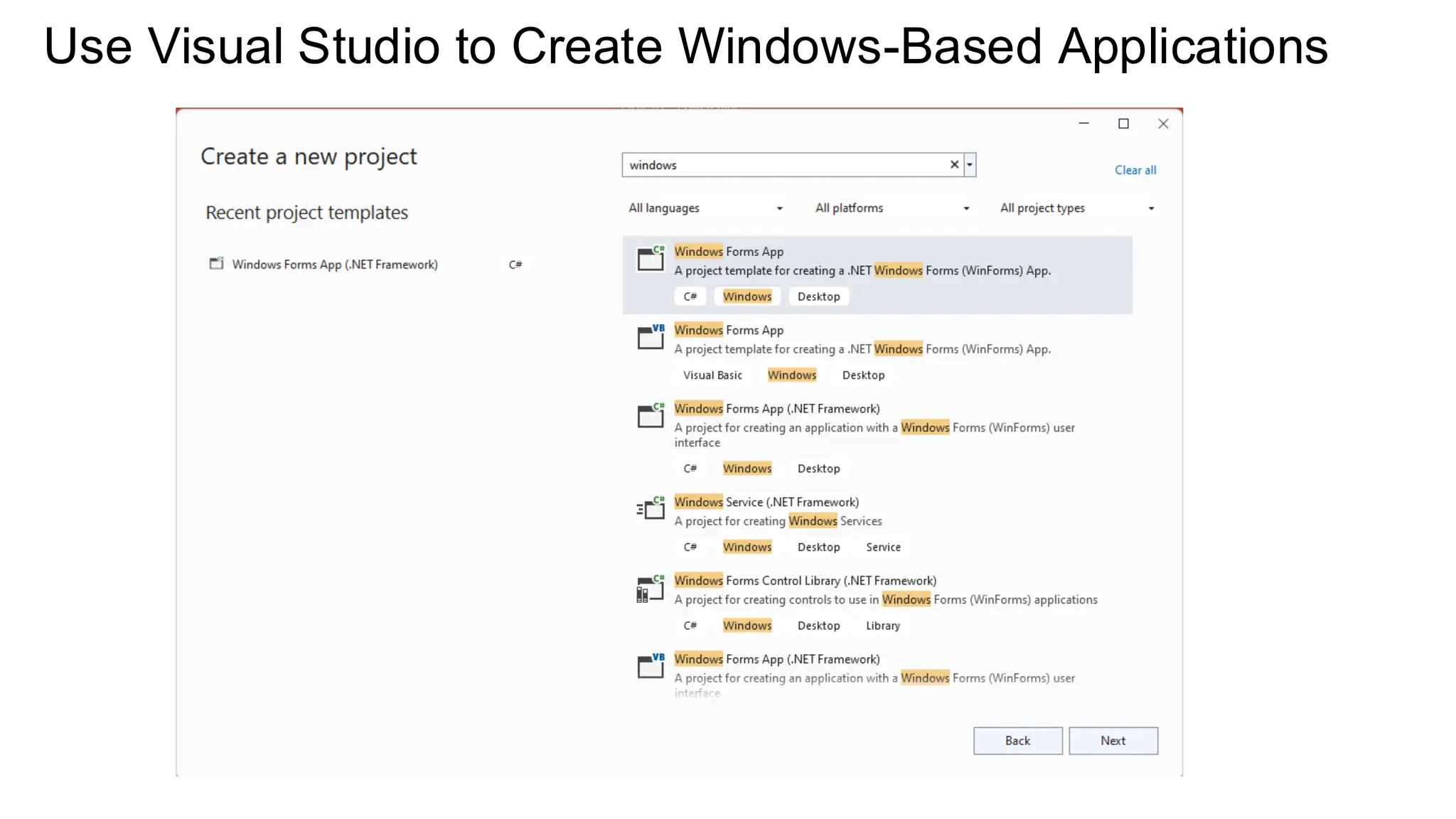The height and width of the screenshot is (819, 1456).
Task: Click the Windows Service (.NET Framework) icon
Action: tap(651, 508)
